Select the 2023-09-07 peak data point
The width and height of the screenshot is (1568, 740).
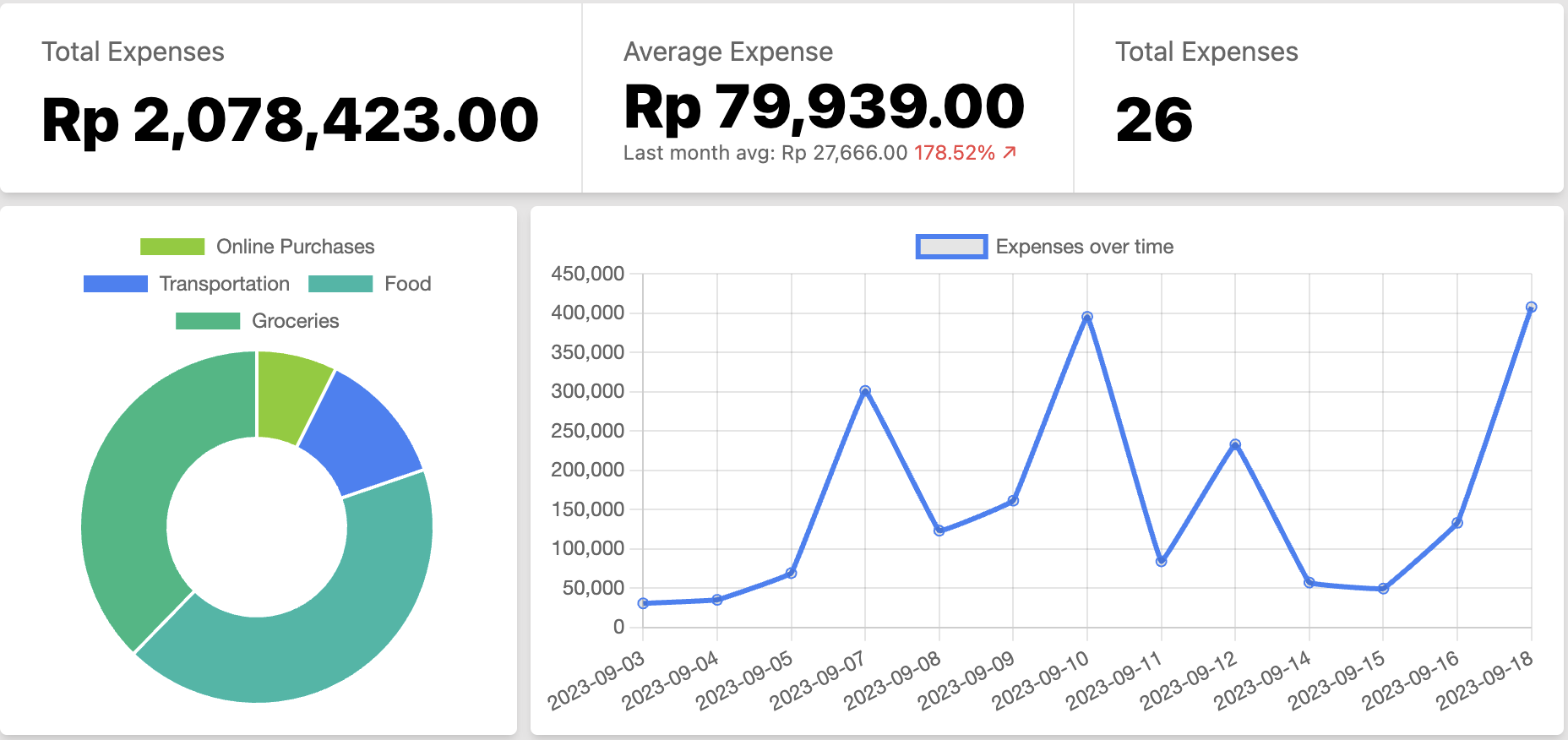point(865,391)
